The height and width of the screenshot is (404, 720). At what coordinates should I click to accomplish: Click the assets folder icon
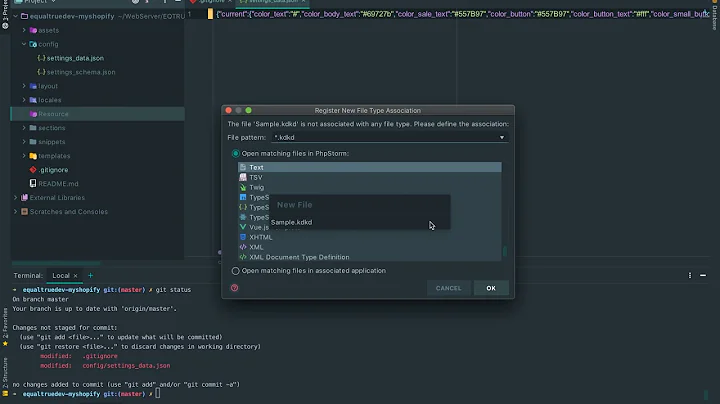coord(33,30)
